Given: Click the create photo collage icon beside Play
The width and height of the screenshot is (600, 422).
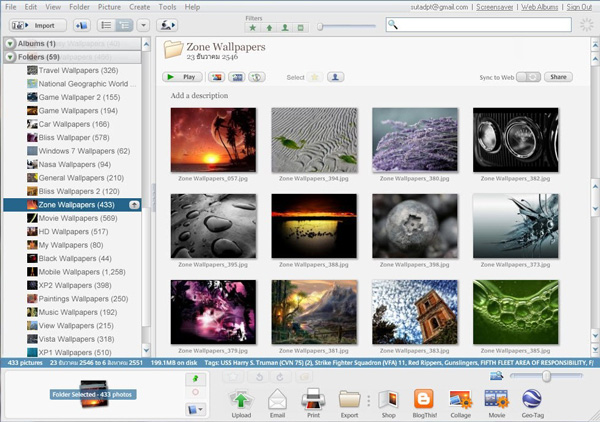Looking at the screenshot, I should (x=217, y=77).
